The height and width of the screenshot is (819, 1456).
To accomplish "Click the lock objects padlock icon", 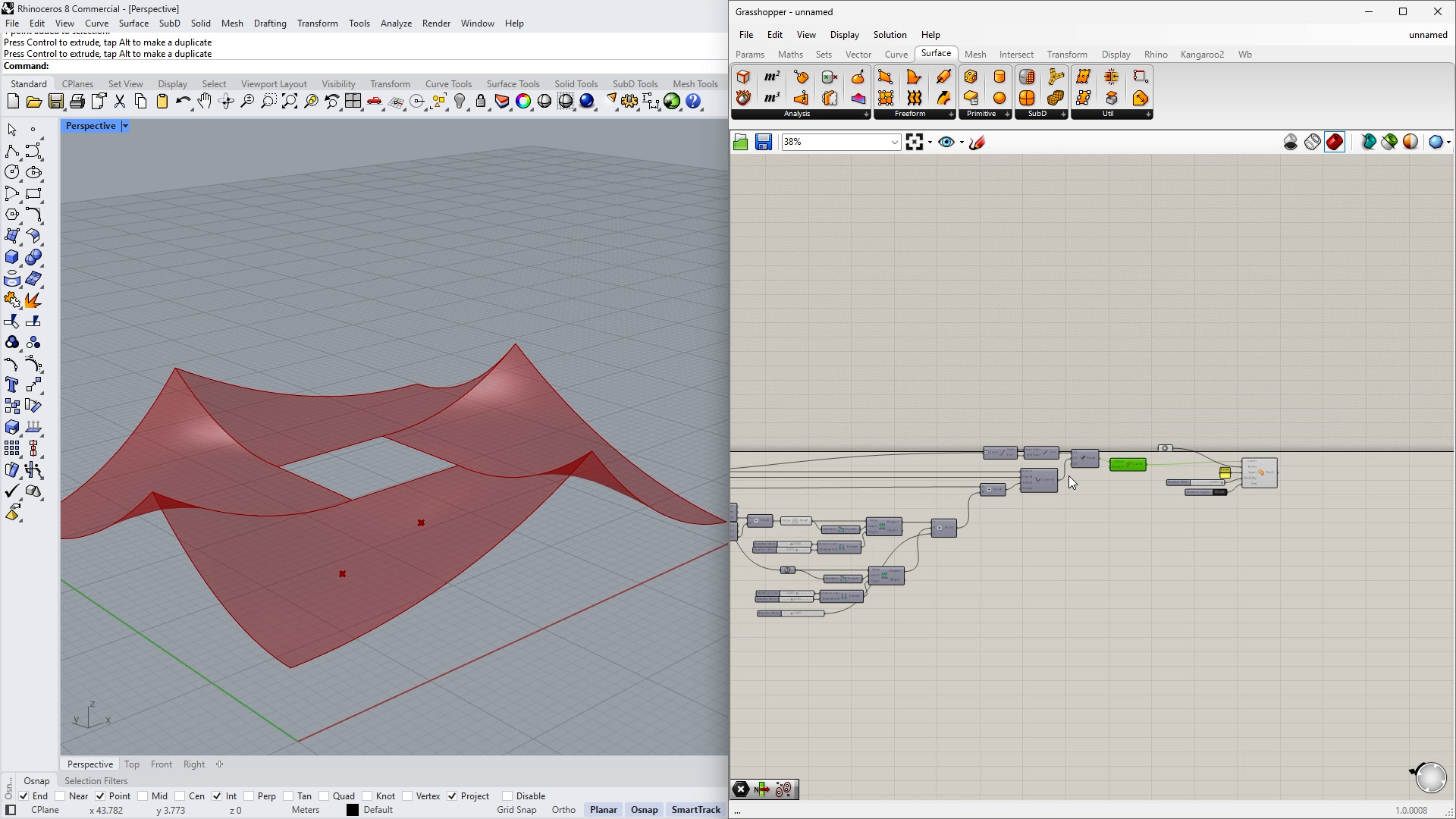I will 481,102.
